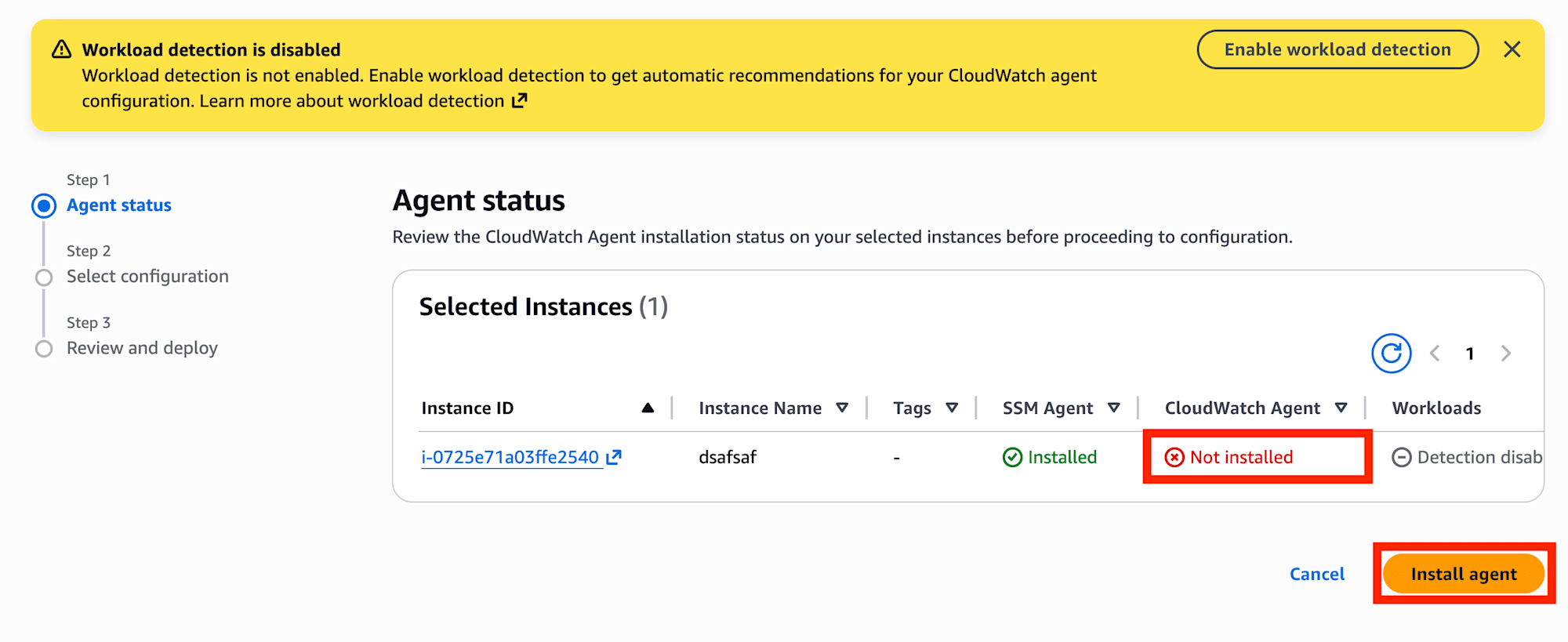Dismiss the workload detection warning banner
This screenshot has width=1568, height=642.
tap(1512, 49)
